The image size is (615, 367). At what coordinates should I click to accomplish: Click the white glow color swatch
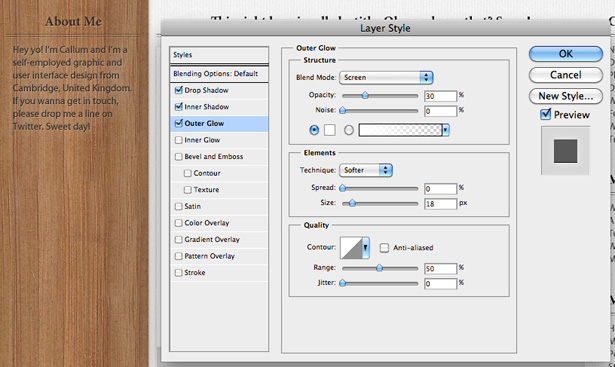[329, 130]
